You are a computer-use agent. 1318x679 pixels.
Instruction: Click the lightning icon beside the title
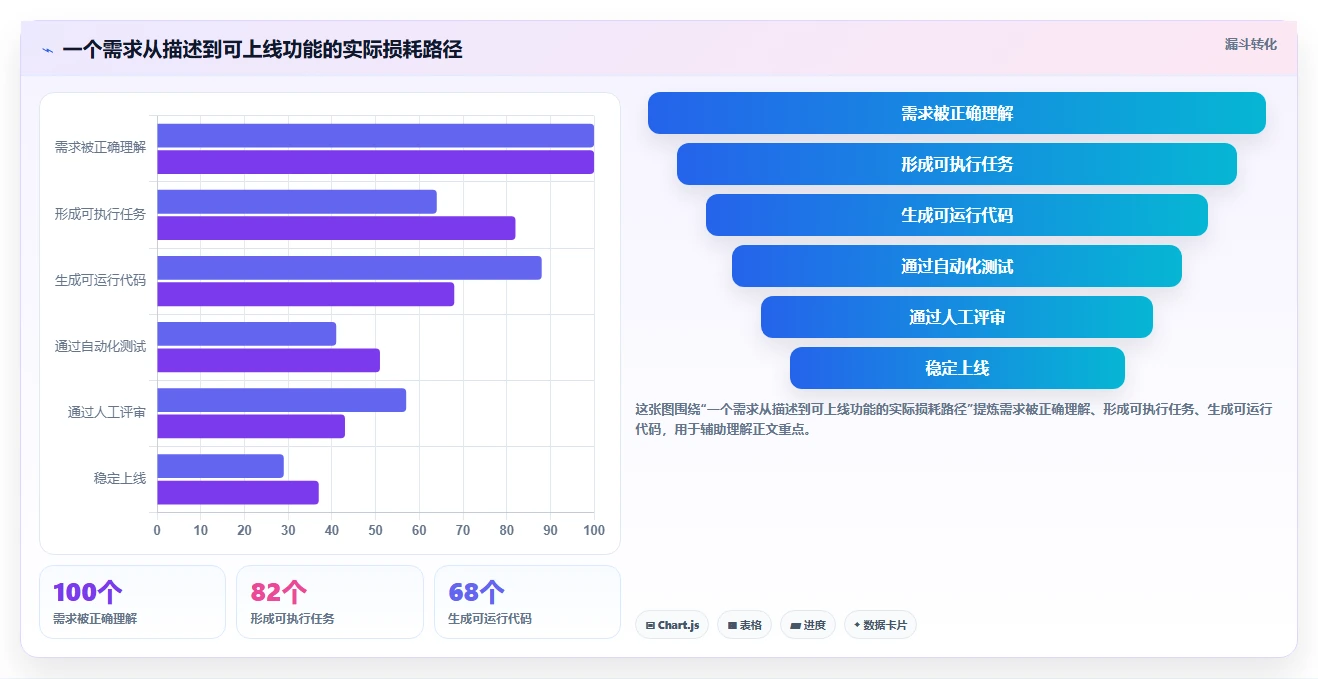point(47,50)
